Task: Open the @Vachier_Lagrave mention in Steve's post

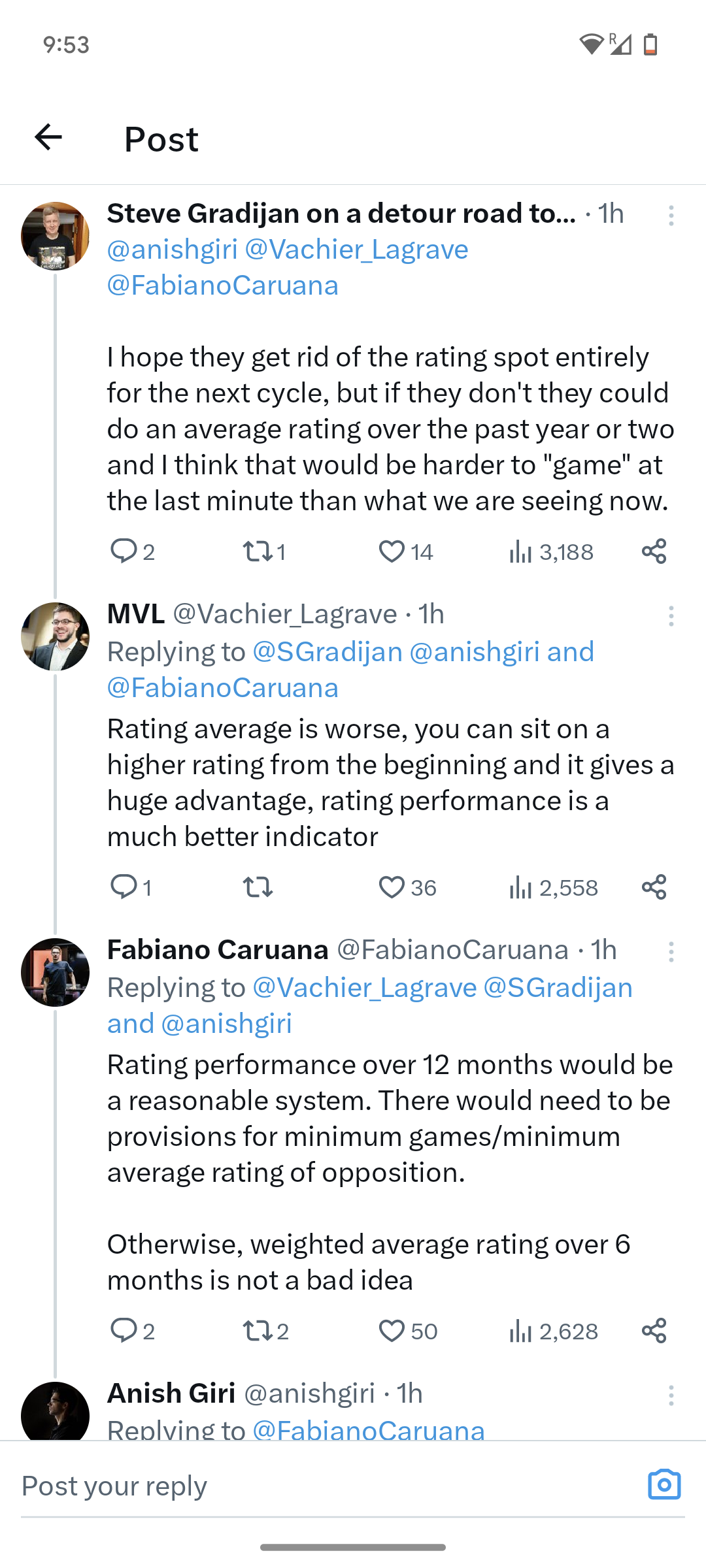Action: [x=356, y=250]
